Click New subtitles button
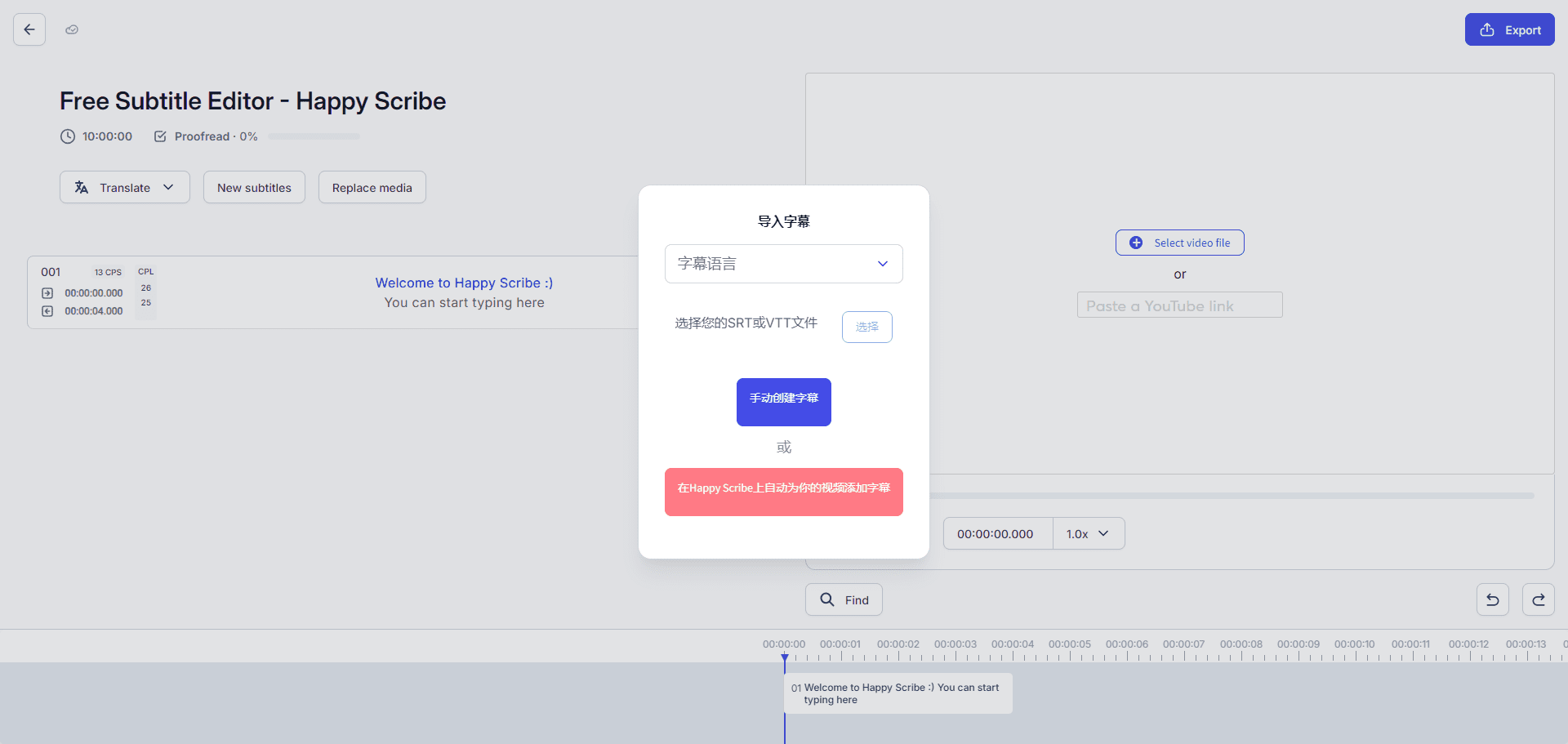The image size is (1568, 744). 254,187
